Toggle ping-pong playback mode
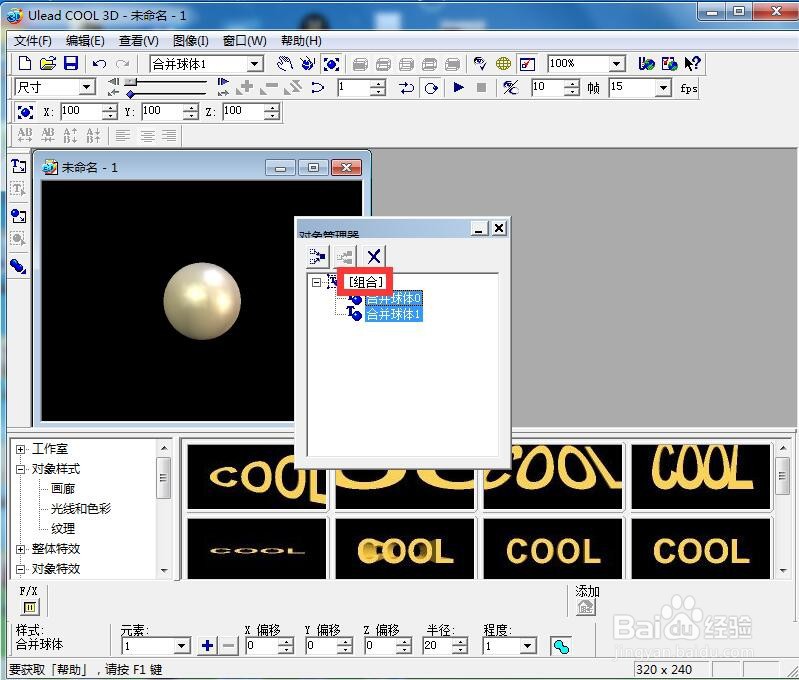The image size is (799, 680). [407, 88]
